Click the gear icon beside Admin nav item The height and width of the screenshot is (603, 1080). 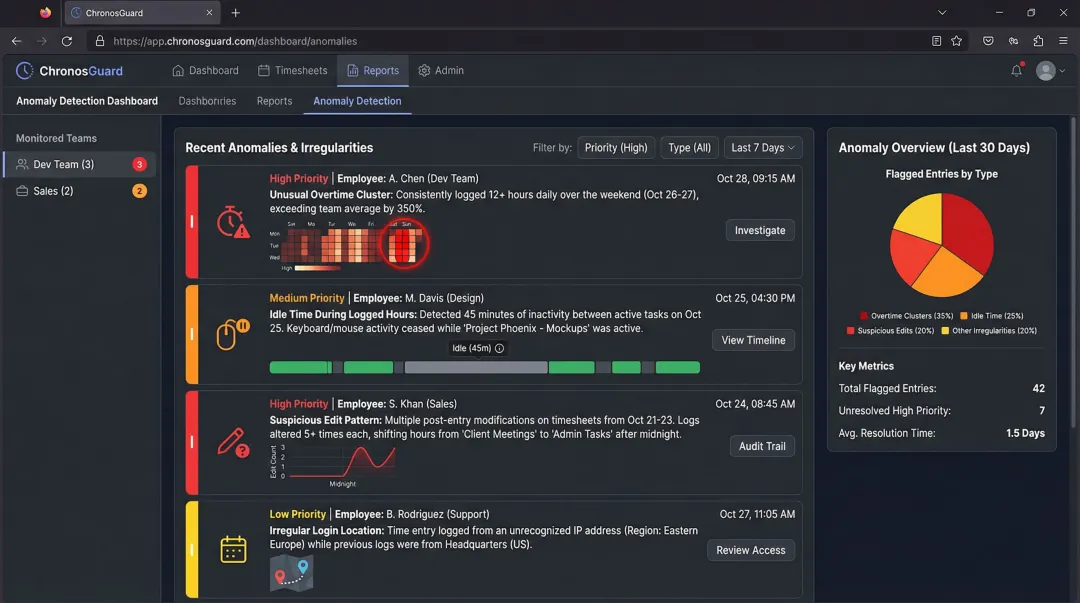(x=422, y=70)
